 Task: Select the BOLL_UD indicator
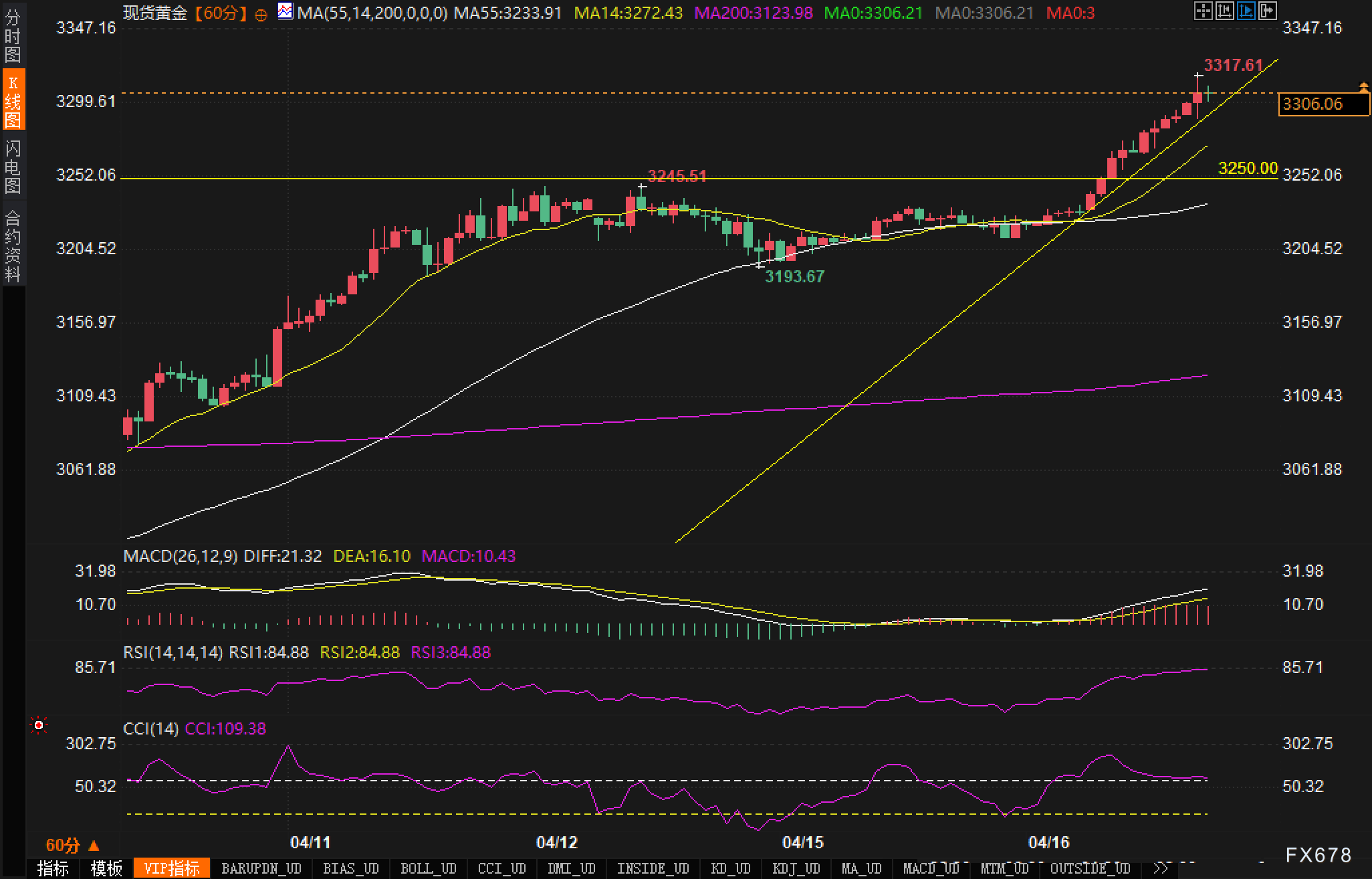coord(428,868)
